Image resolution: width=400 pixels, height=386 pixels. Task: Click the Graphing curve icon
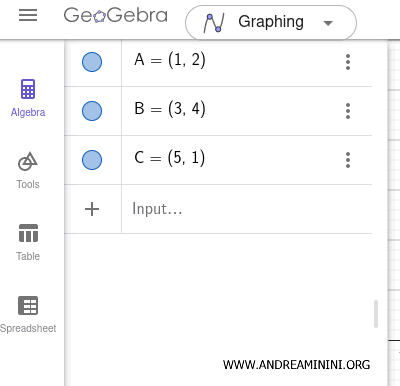pos(214,23)
